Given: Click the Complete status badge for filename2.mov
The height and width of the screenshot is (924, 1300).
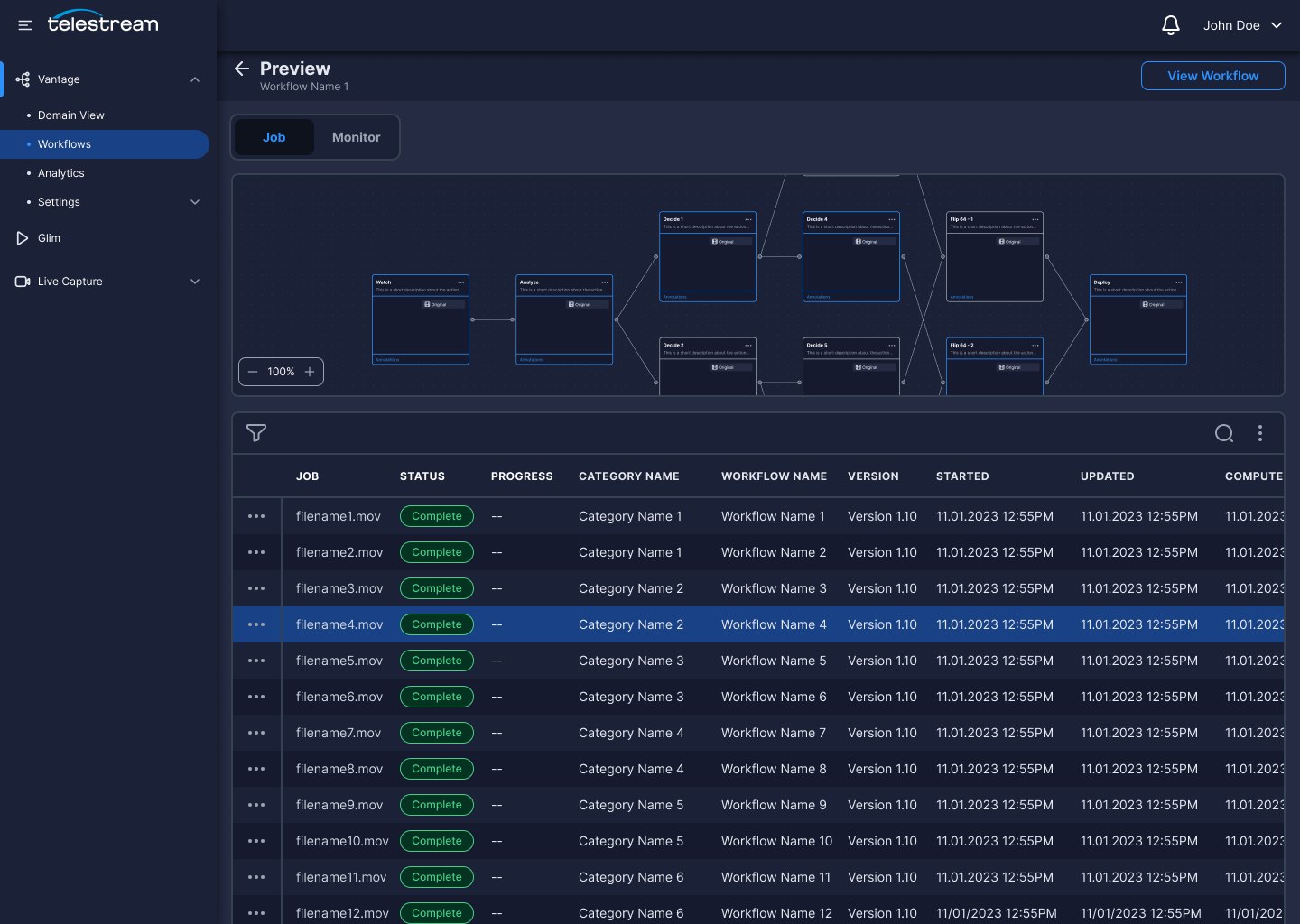Looking at the screenshot, I should point(437,552).
